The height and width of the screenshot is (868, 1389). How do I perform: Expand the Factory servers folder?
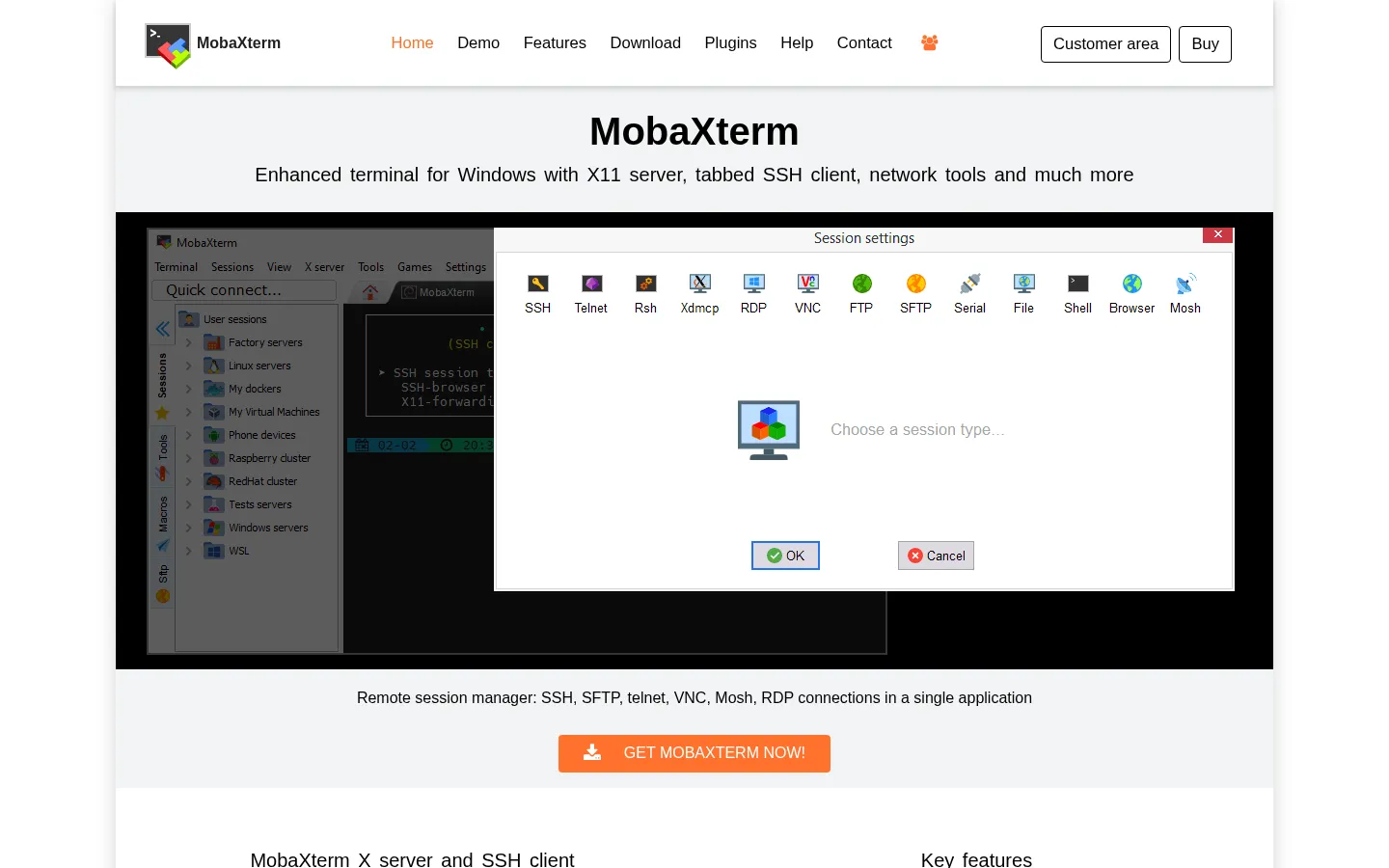(x=188, y=342)
